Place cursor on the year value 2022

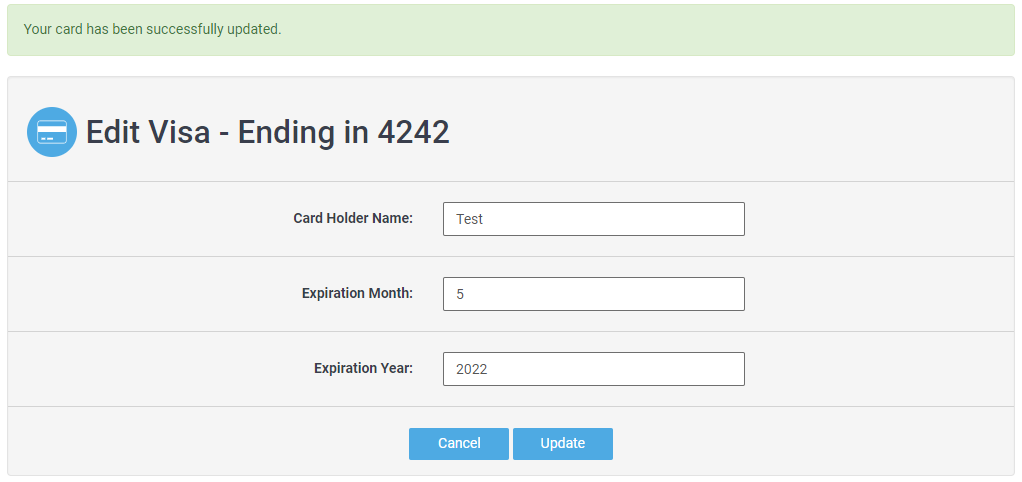pyautogui.click(x=471, y=369)
